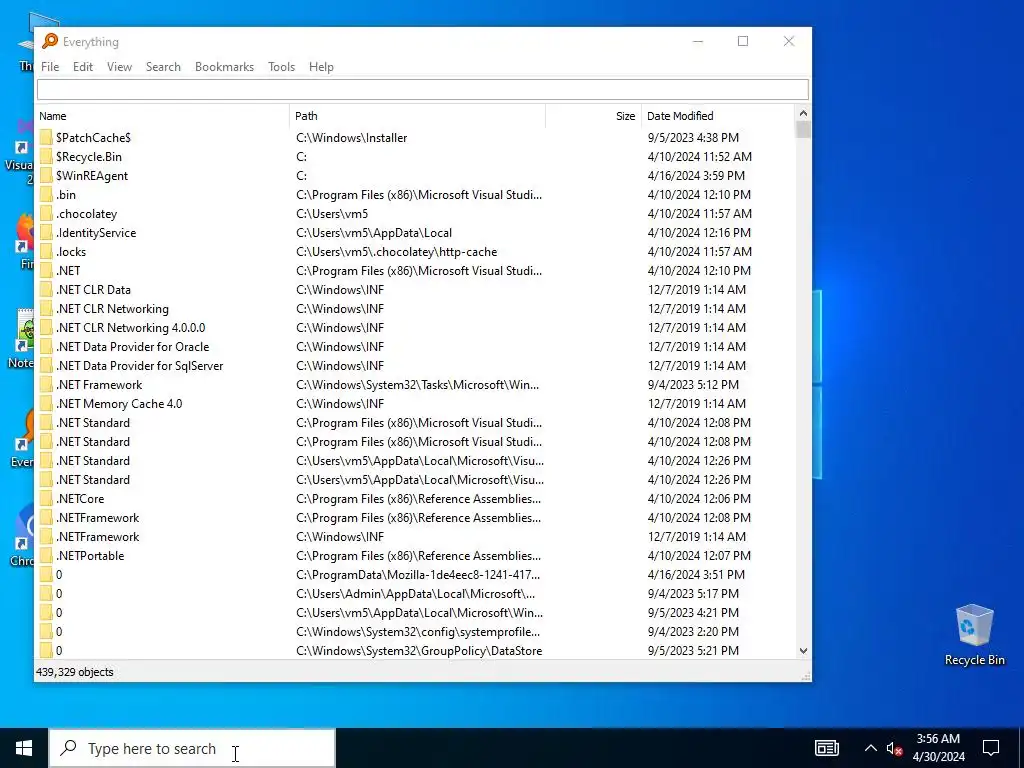
Task: Select .NET CLR Networking 4.0.0.0 entry
Action: pyautogui.click(x=131, y=327)
